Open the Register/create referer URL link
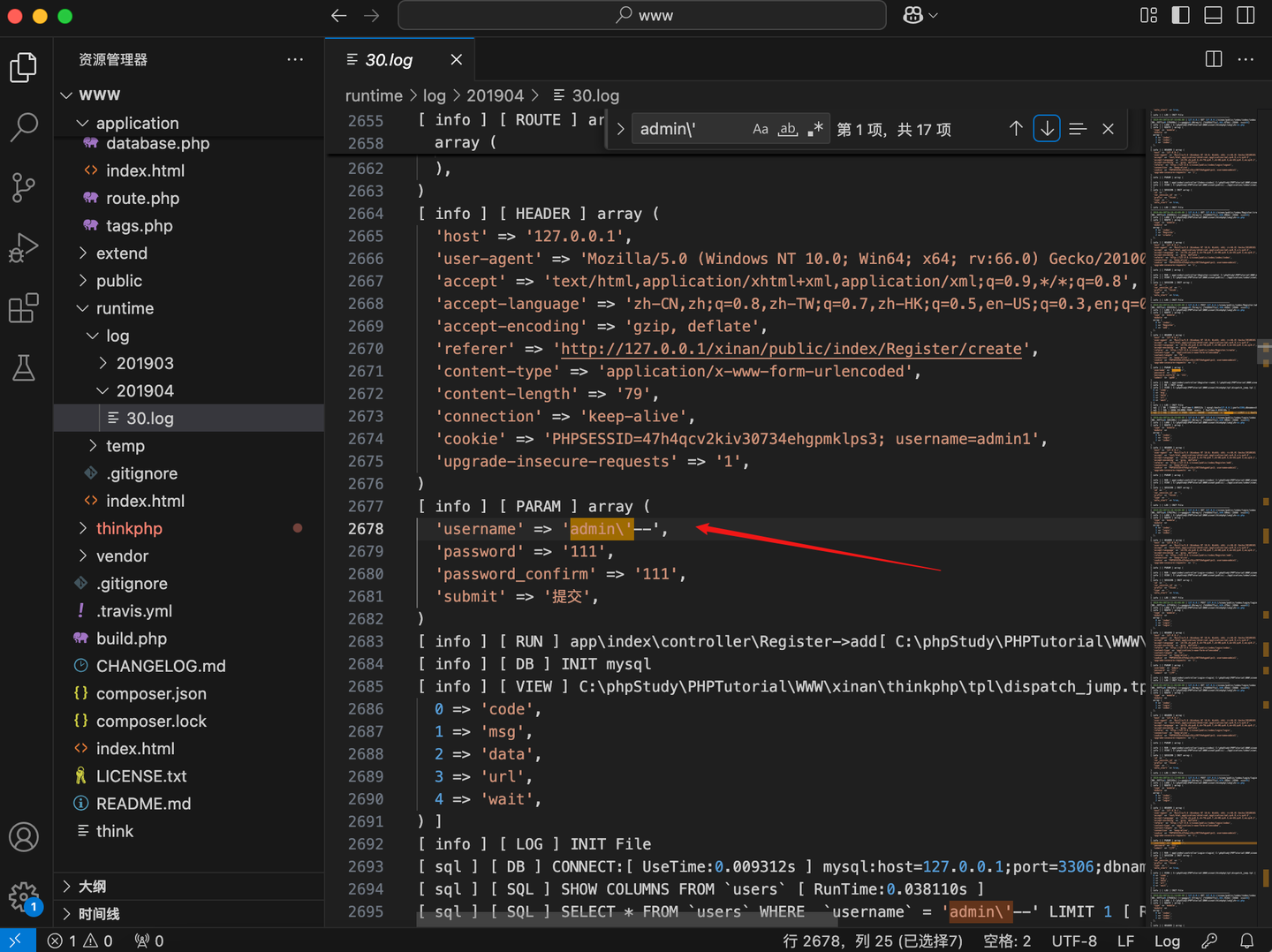 pos(791,349)
